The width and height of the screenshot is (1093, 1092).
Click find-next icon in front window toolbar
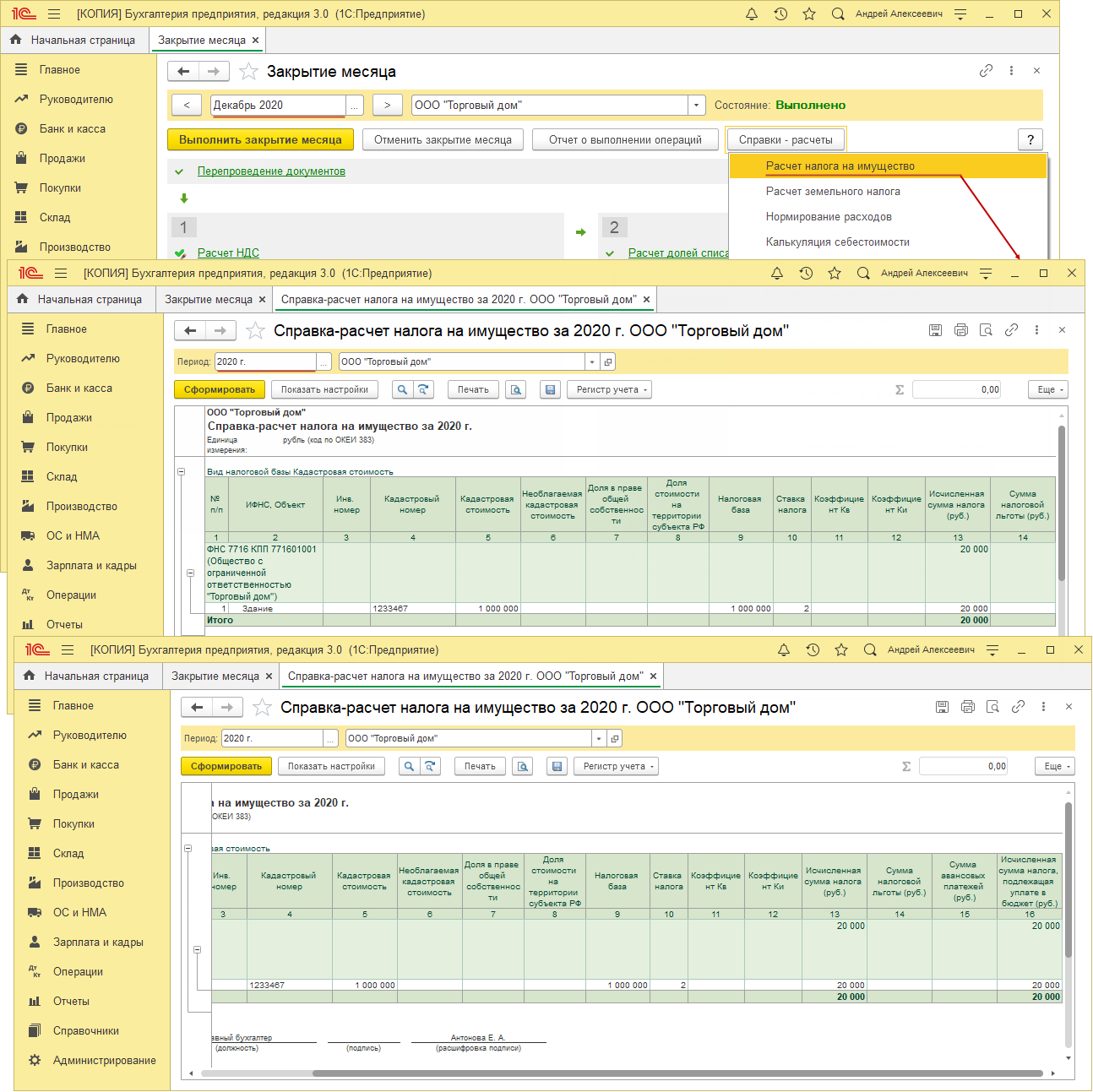430,767
